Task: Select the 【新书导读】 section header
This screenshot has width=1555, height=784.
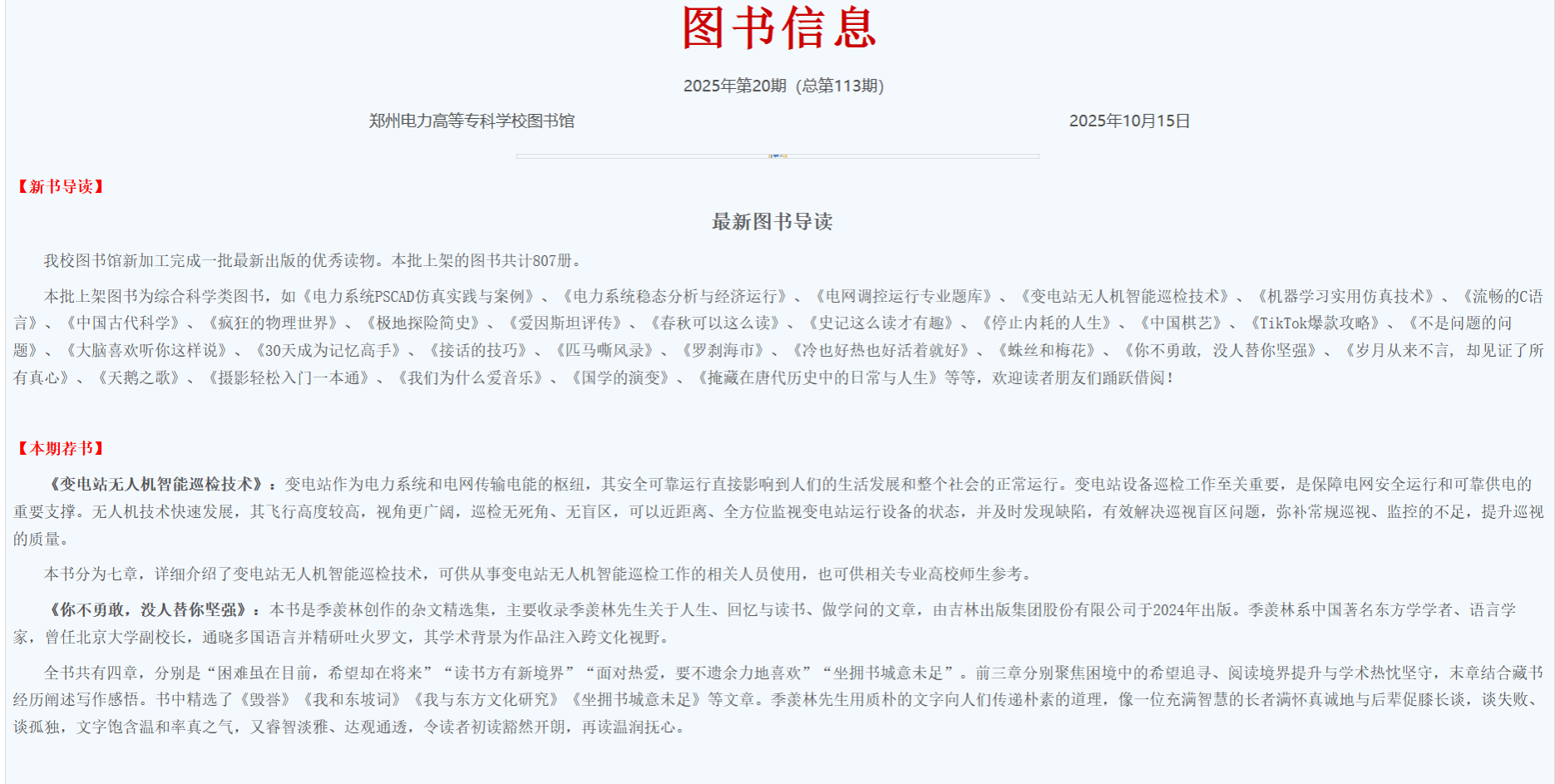Action: [x=61, y=186]
